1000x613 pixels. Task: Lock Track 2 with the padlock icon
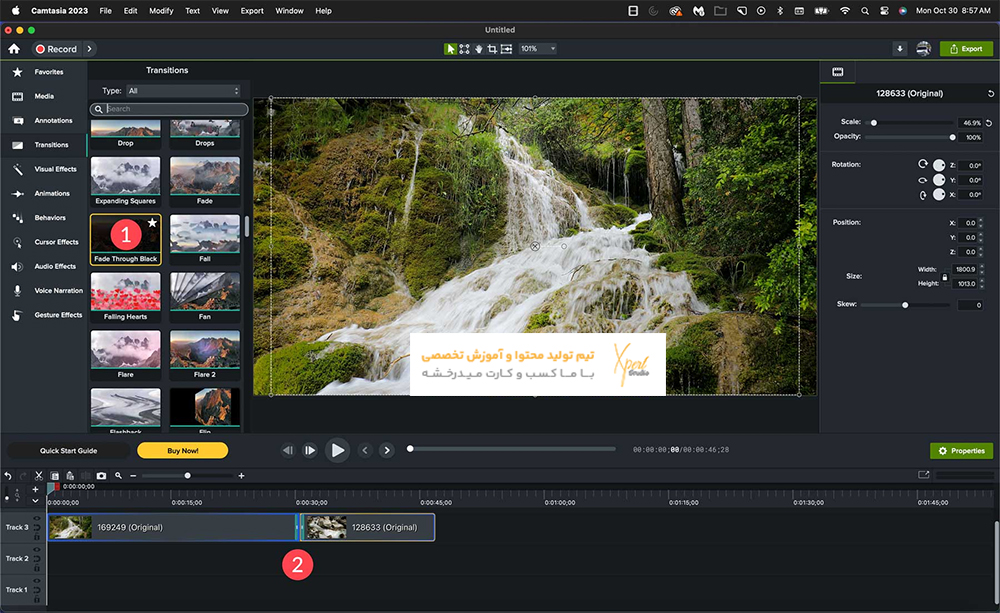pyautogui.click(x=36, y=568)
